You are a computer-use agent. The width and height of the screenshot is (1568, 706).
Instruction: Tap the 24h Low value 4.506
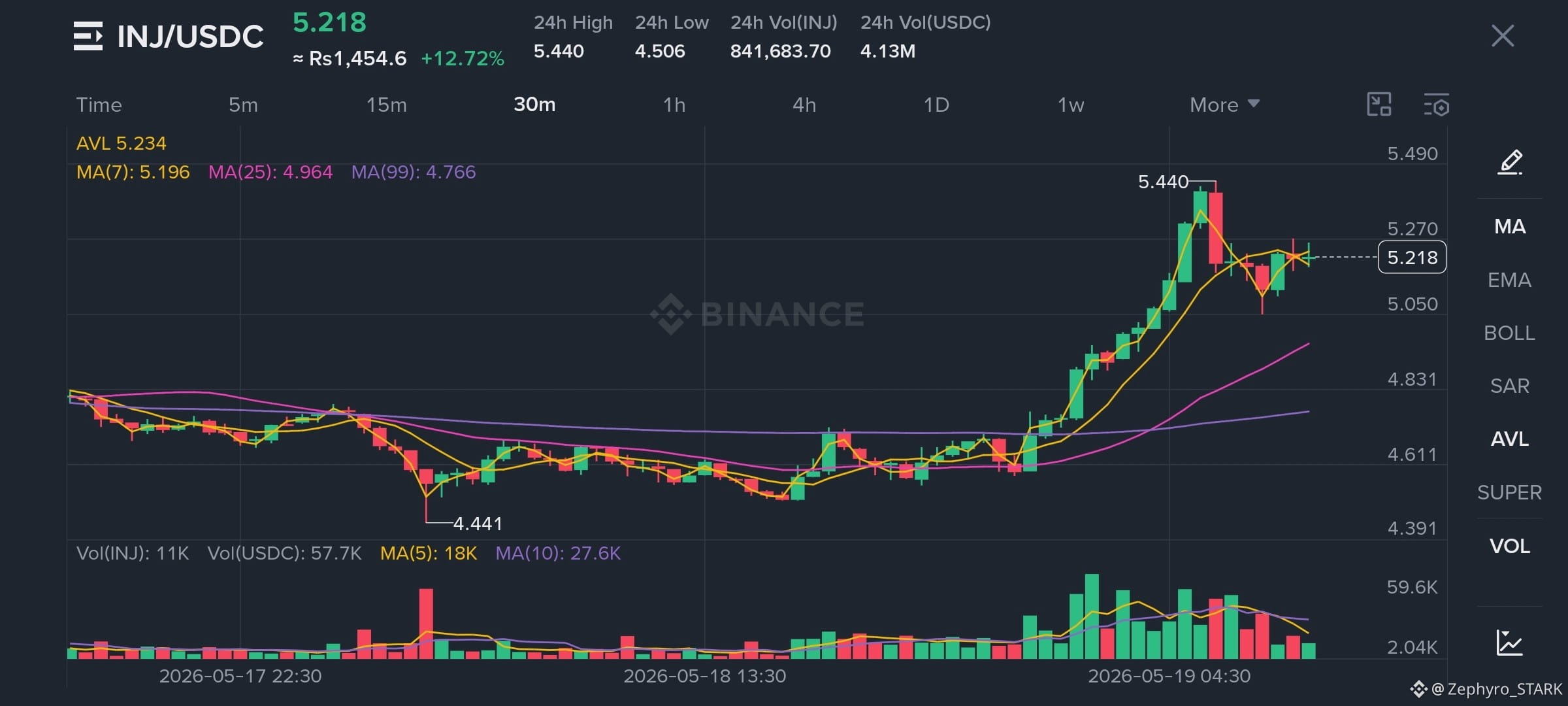[660, 51]
